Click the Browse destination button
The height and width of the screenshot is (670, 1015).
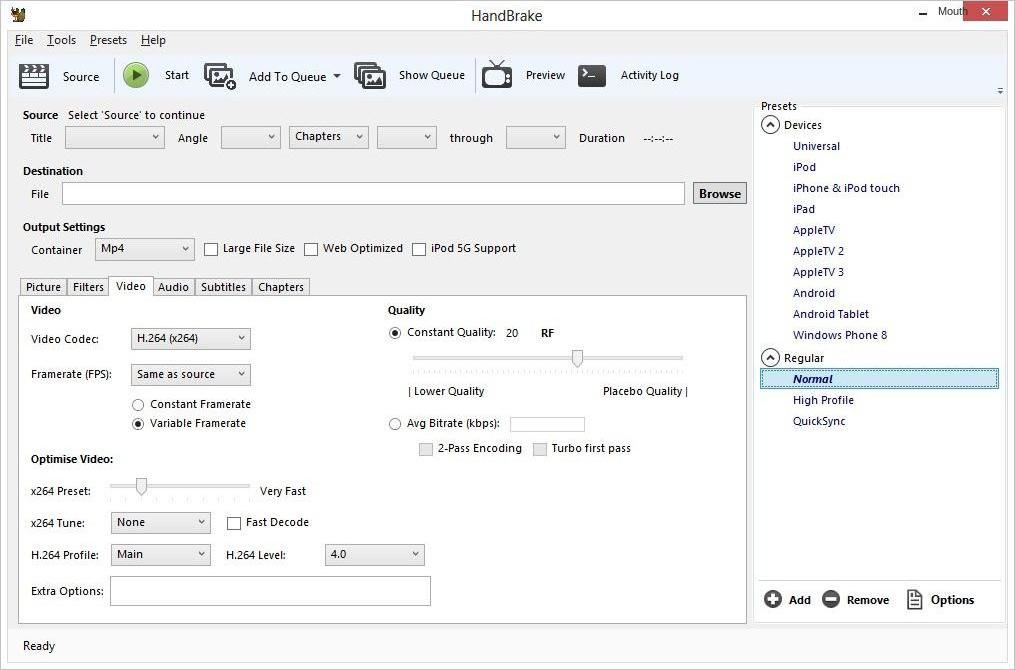click(719, 194)
